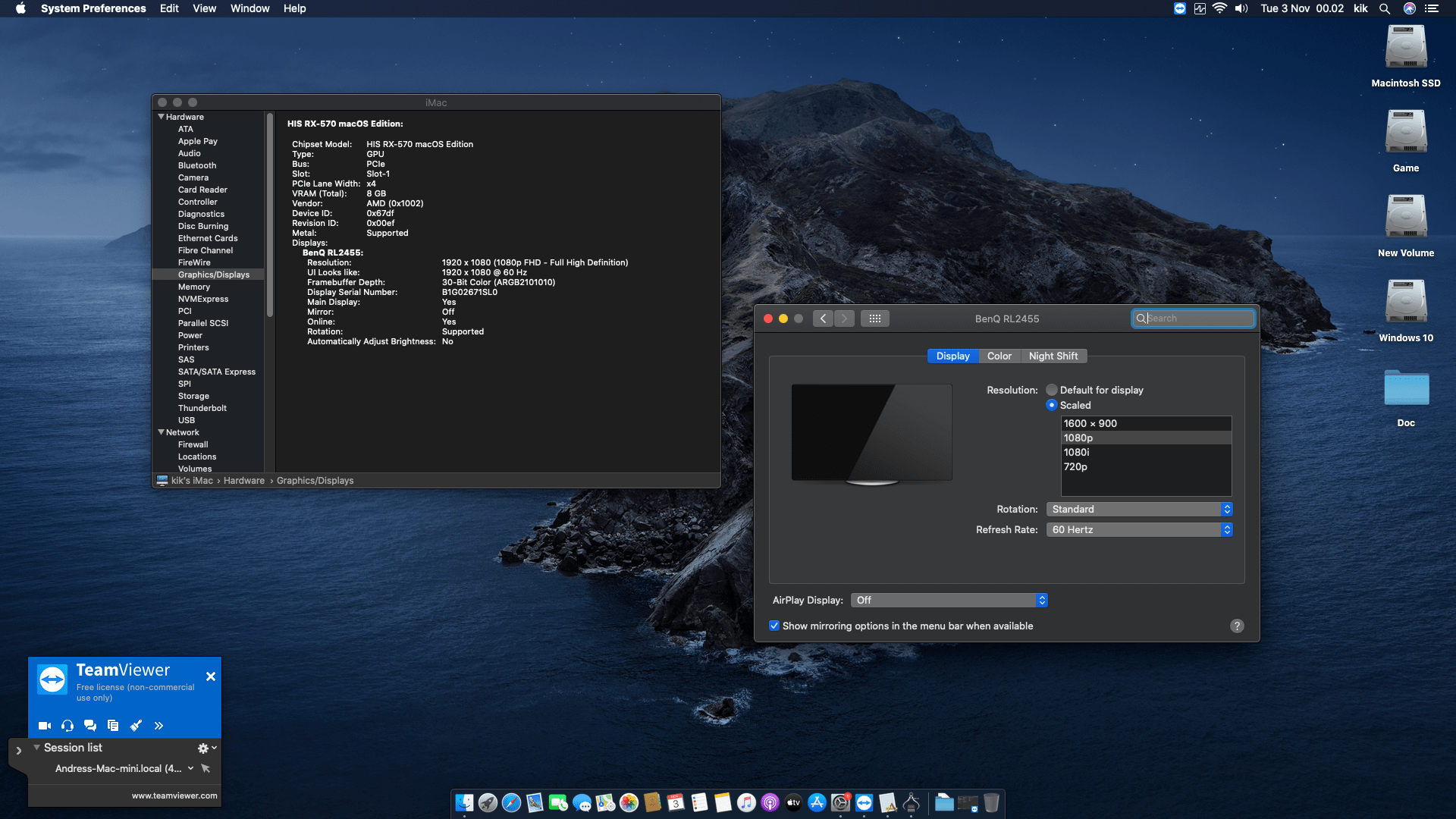Viewport: 1456px width, 819px height.
Task: Open App Store from the Dock
Action: (x=817, y=802)
